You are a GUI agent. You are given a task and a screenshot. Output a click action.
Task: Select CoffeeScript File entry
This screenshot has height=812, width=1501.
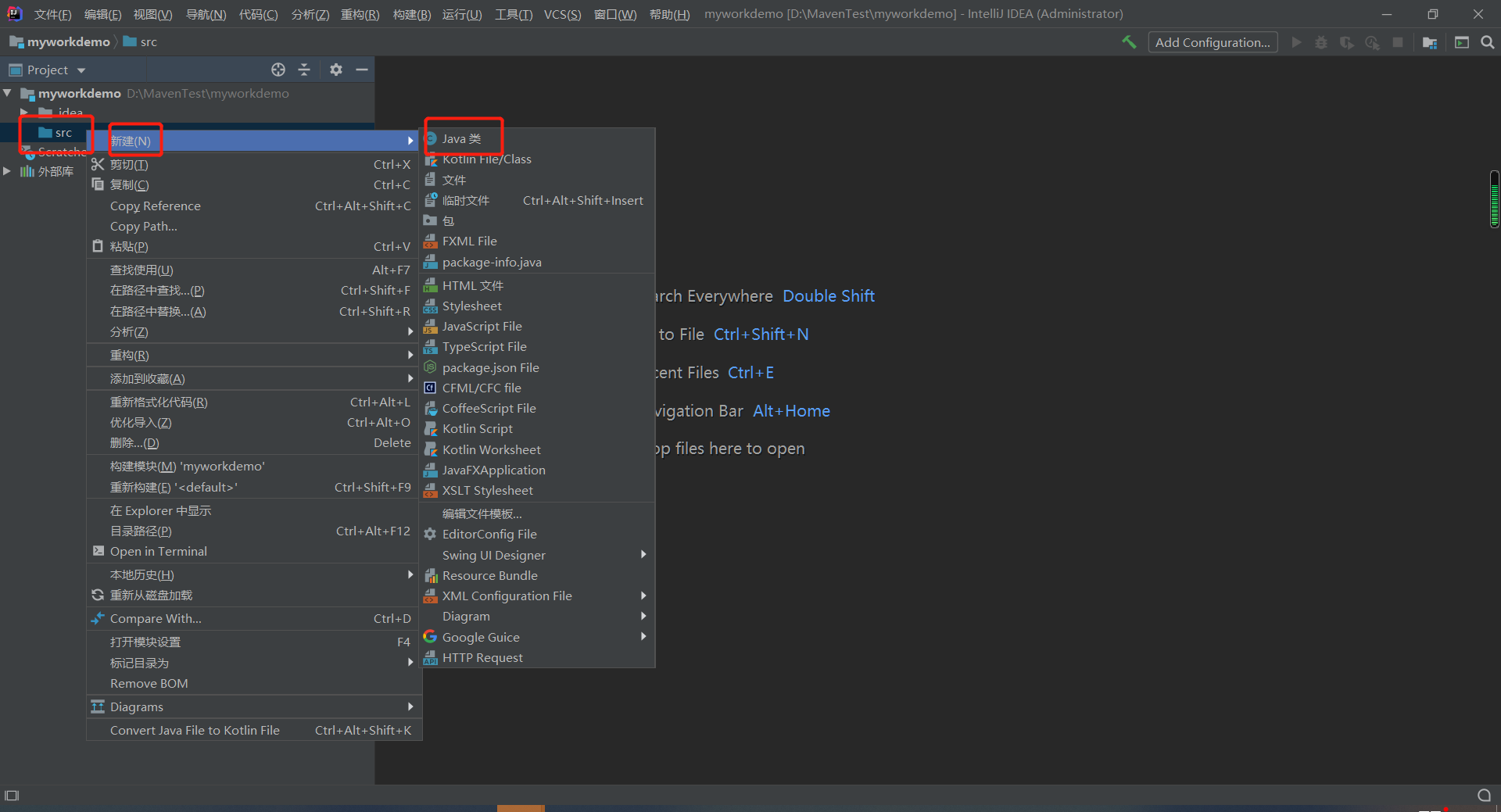(538, 409)
